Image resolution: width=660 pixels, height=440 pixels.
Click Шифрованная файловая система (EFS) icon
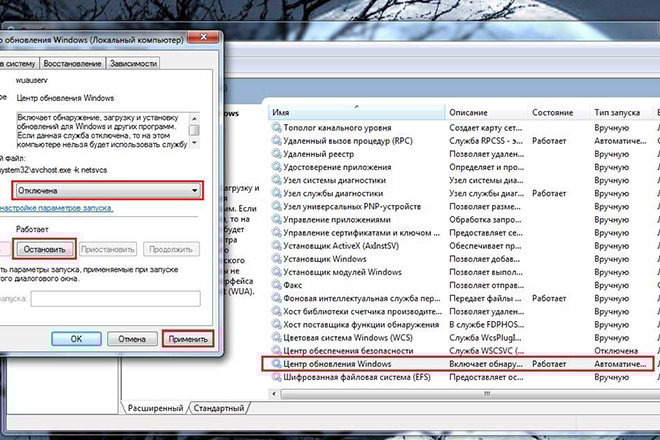(276, 380)
